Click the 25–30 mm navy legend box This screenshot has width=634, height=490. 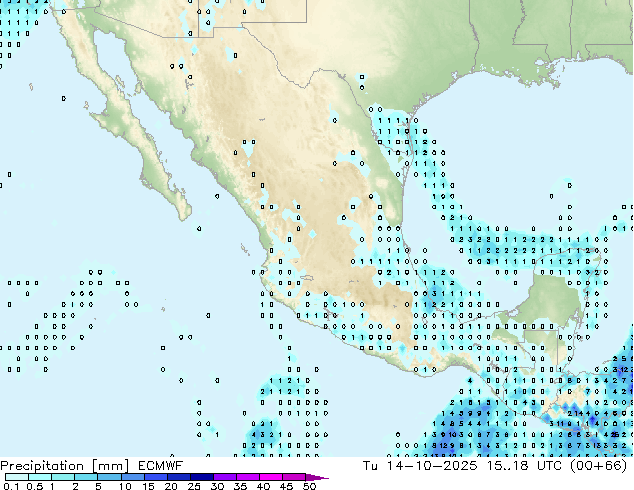point(201,477)
